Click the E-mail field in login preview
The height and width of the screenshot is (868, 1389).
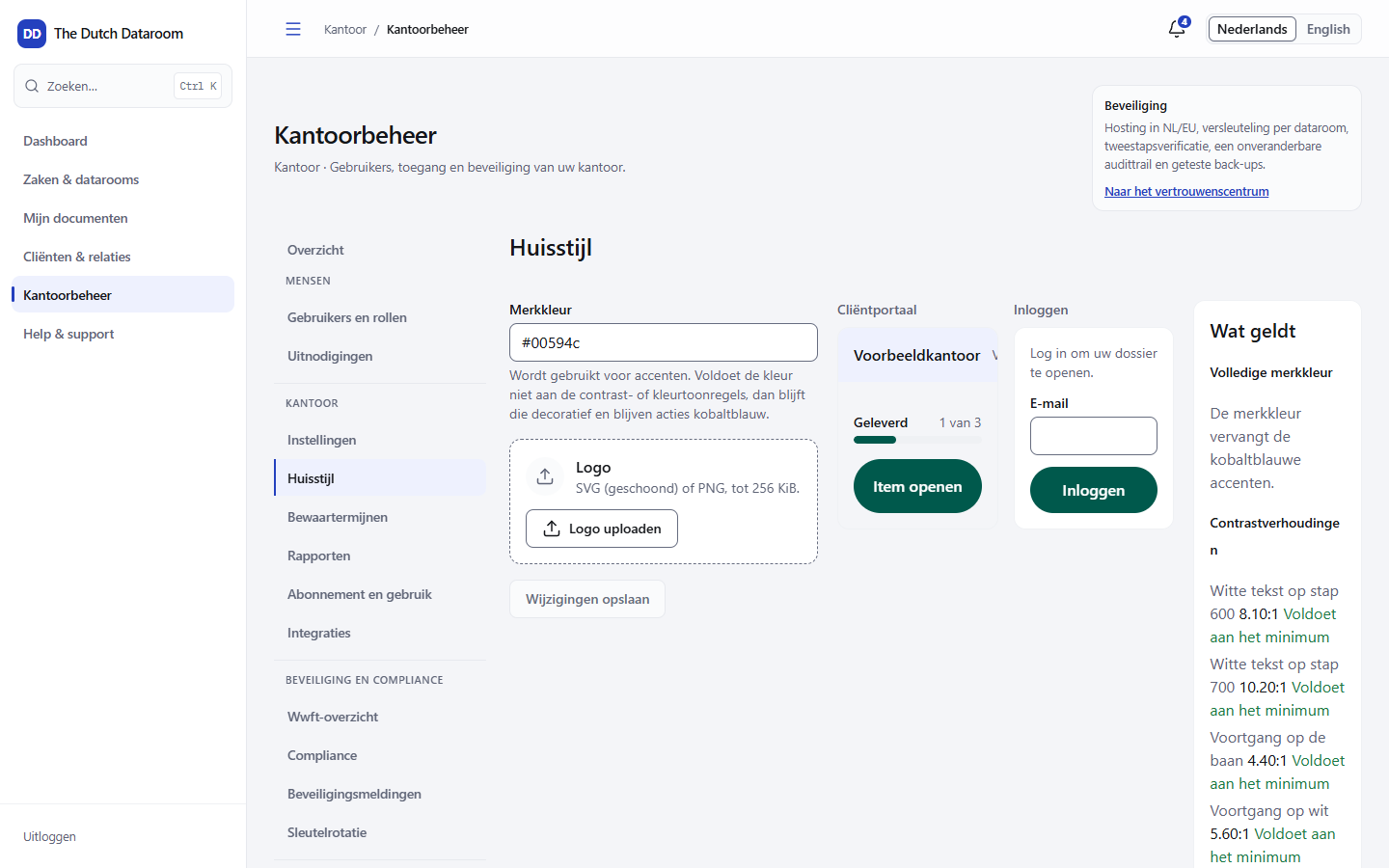[x=1094, y=436]
